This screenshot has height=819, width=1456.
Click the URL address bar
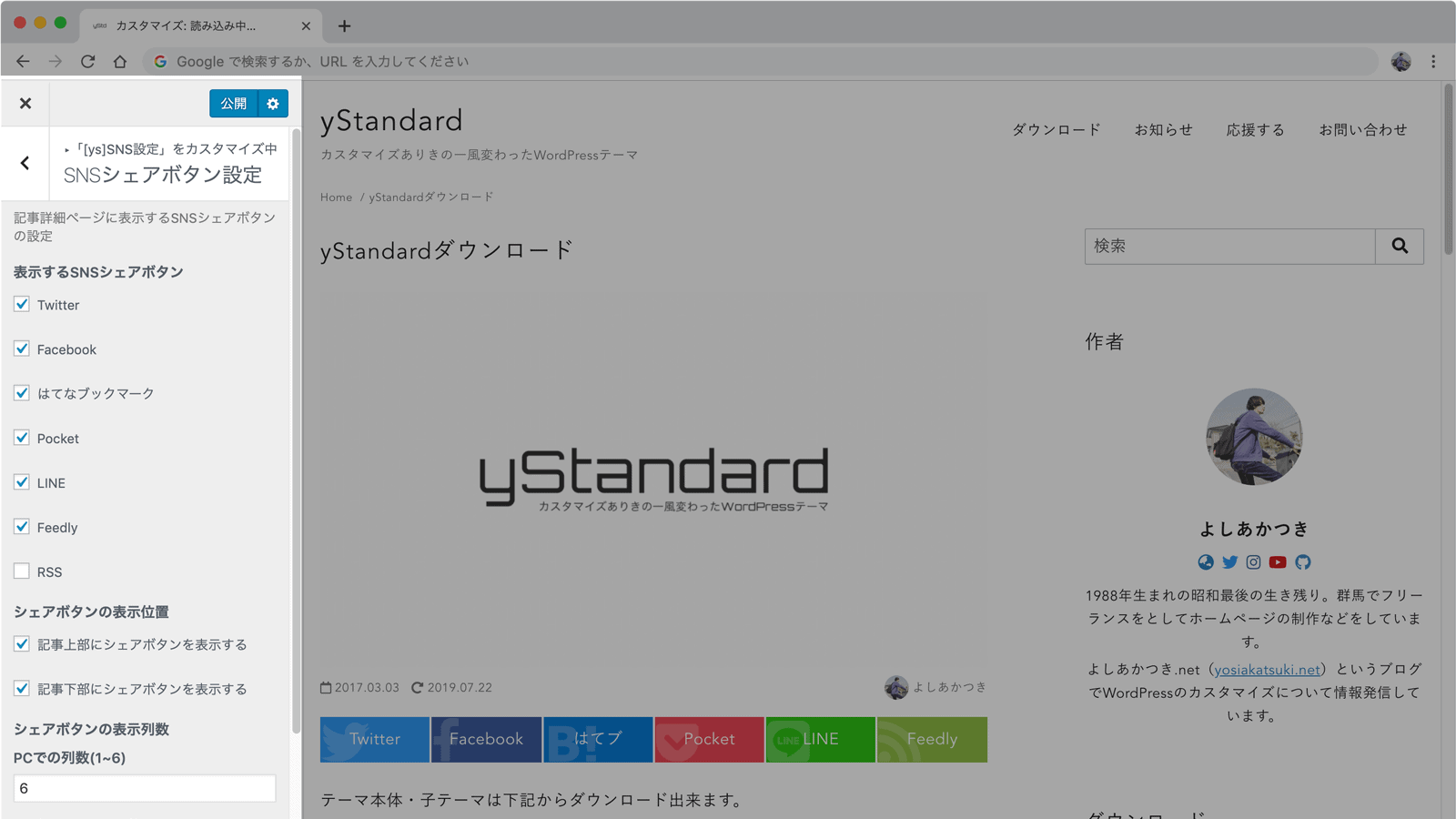coord(760,61)
